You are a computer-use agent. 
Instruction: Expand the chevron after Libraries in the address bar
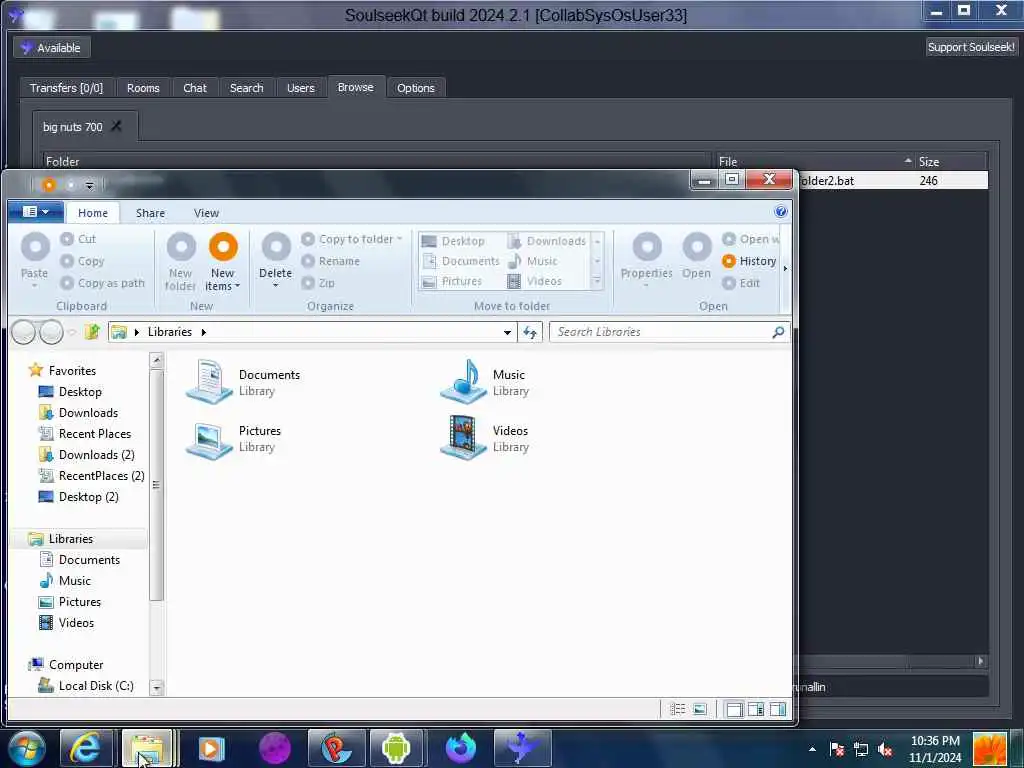click(204, 332)
